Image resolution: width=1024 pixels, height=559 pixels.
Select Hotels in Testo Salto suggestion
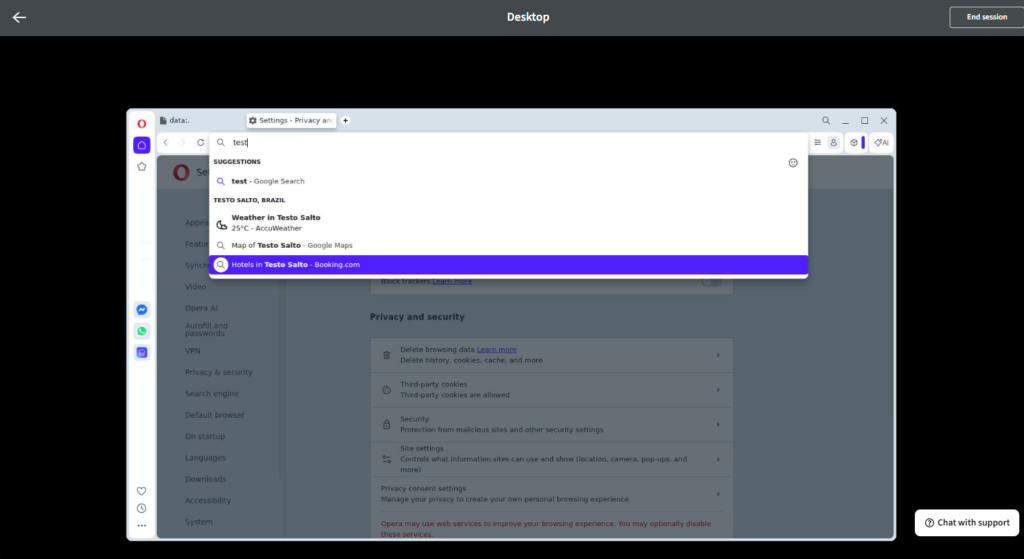point(295,265)
